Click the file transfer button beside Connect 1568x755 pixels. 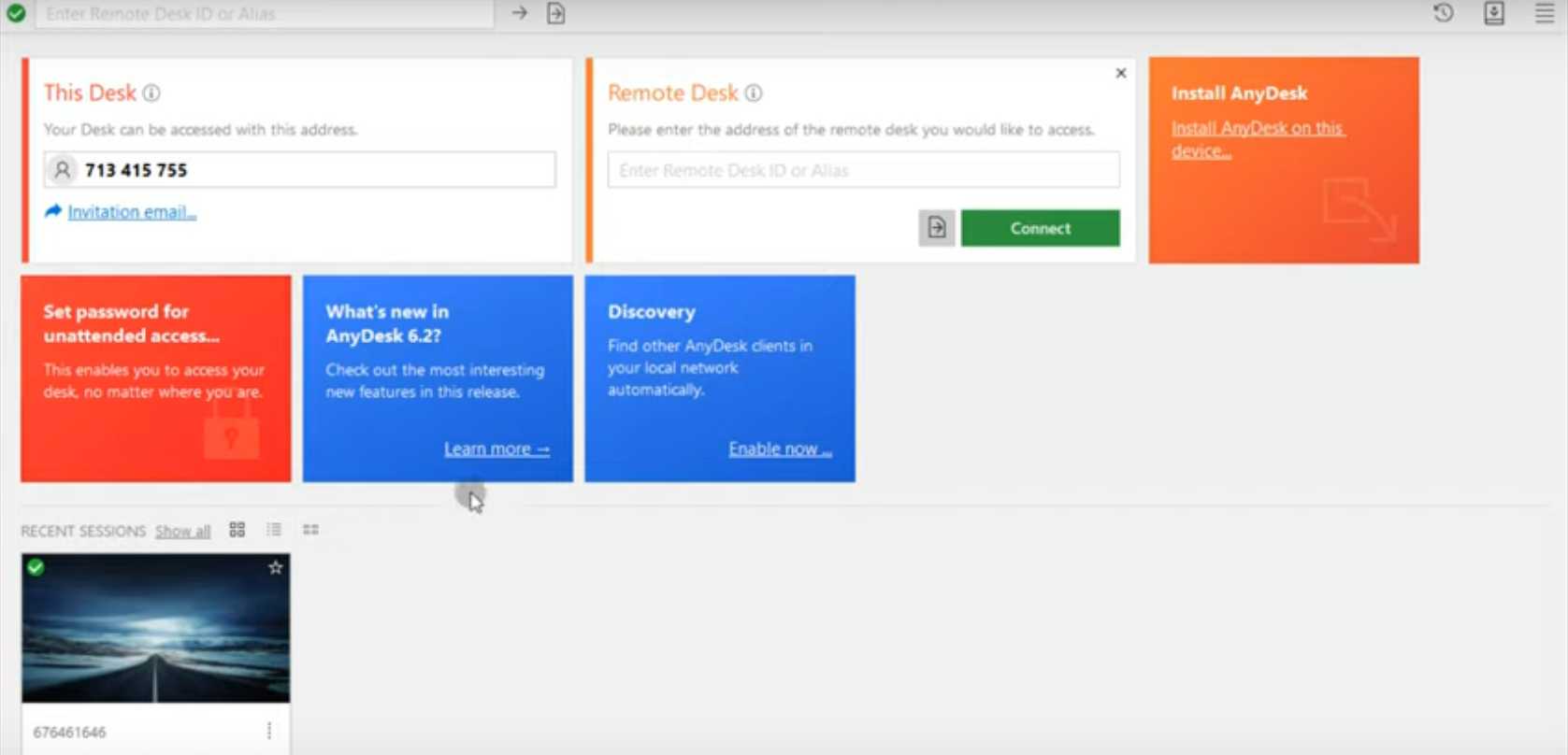pyautogui.click(x=937, y=228)
